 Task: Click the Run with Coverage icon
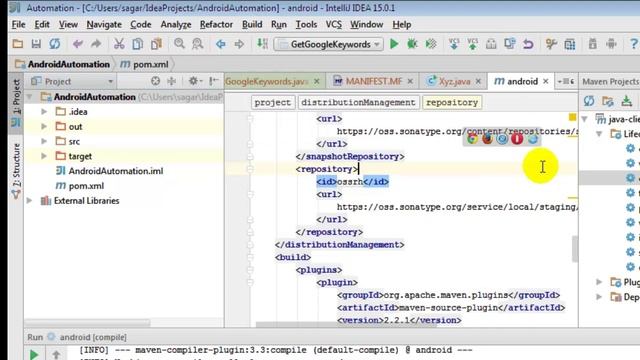431,44
